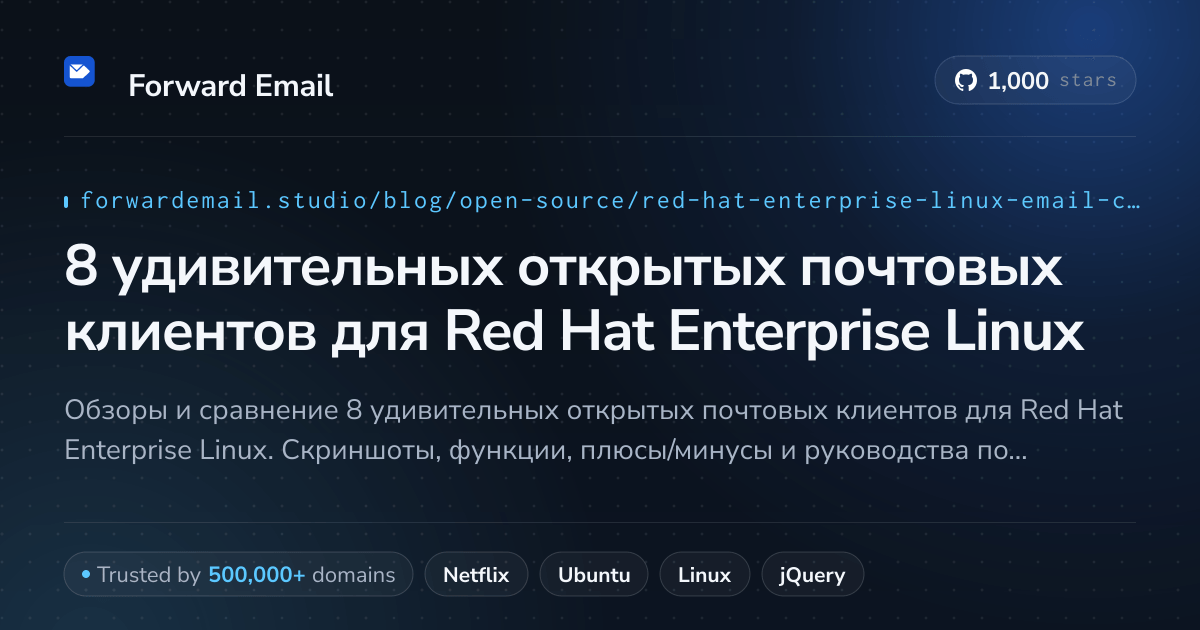Open the Forward Email brand name

231,86
